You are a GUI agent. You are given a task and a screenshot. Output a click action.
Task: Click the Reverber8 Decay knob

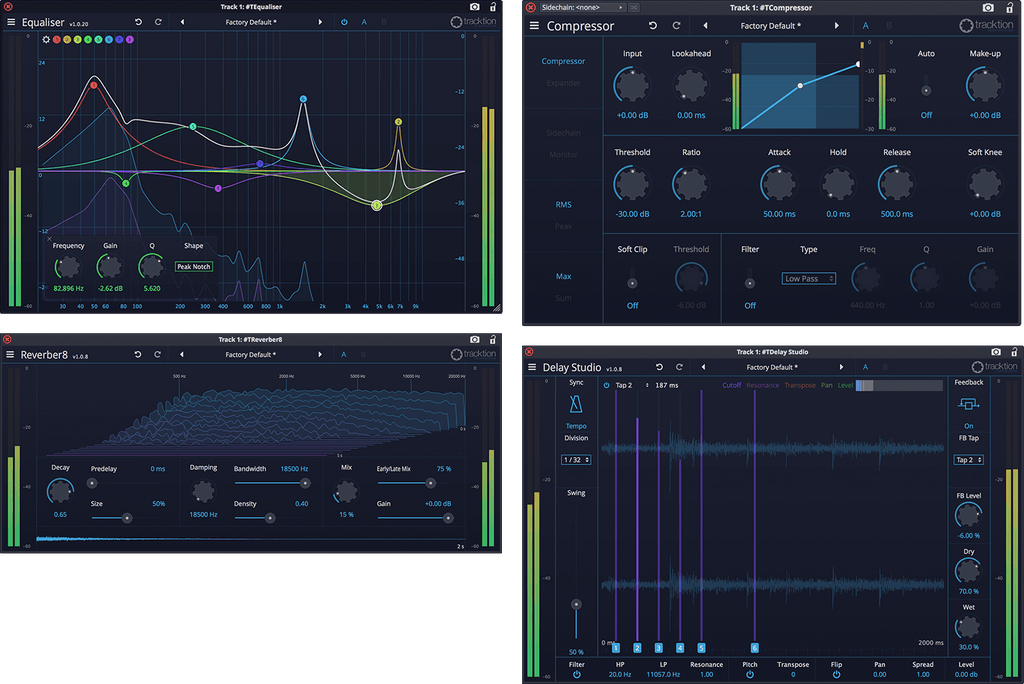[60, 491]
